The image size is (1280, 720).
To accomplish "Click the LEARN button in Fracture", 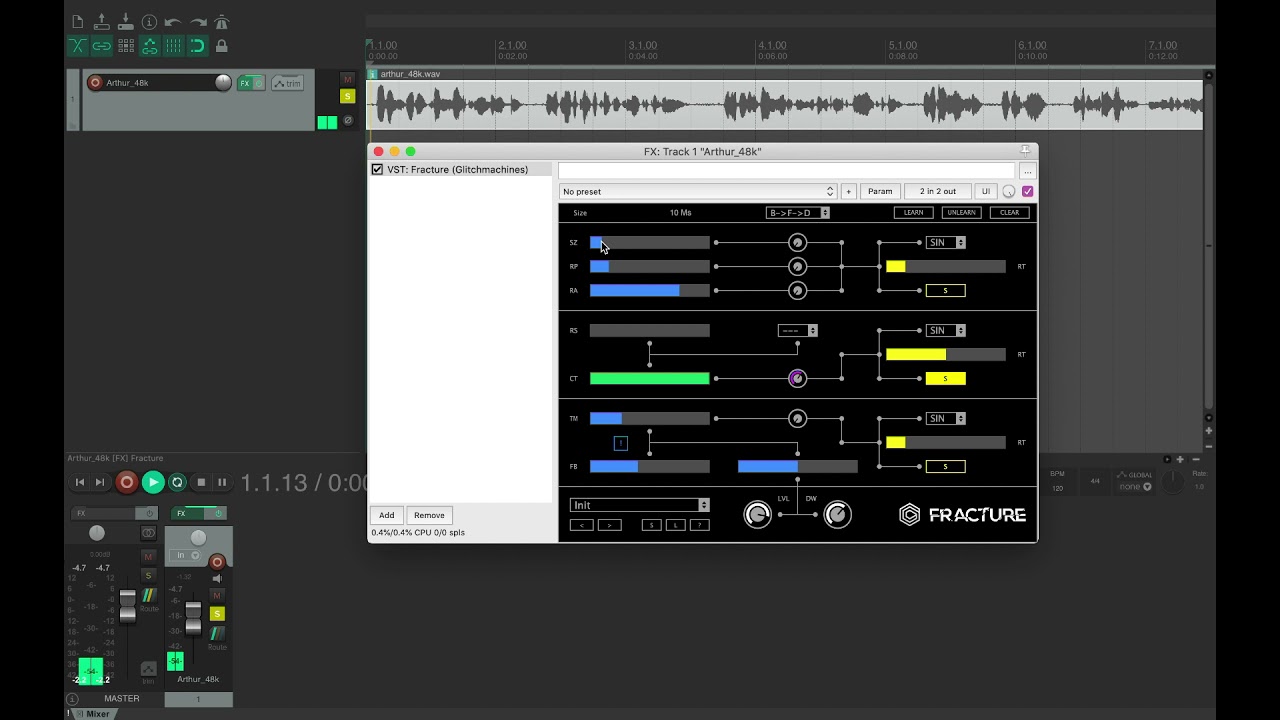I will point(913,213).
